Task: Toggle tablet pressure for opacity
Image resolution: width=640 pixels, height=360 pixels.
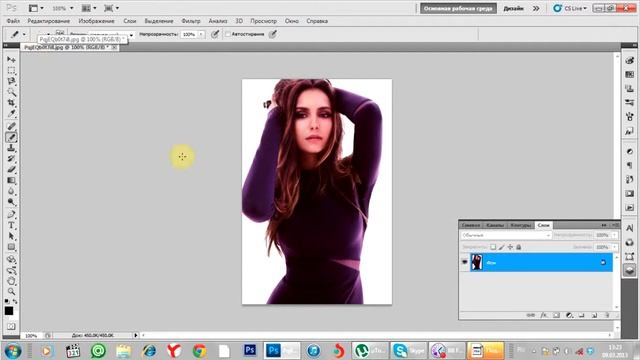Action: pos(215,34)
